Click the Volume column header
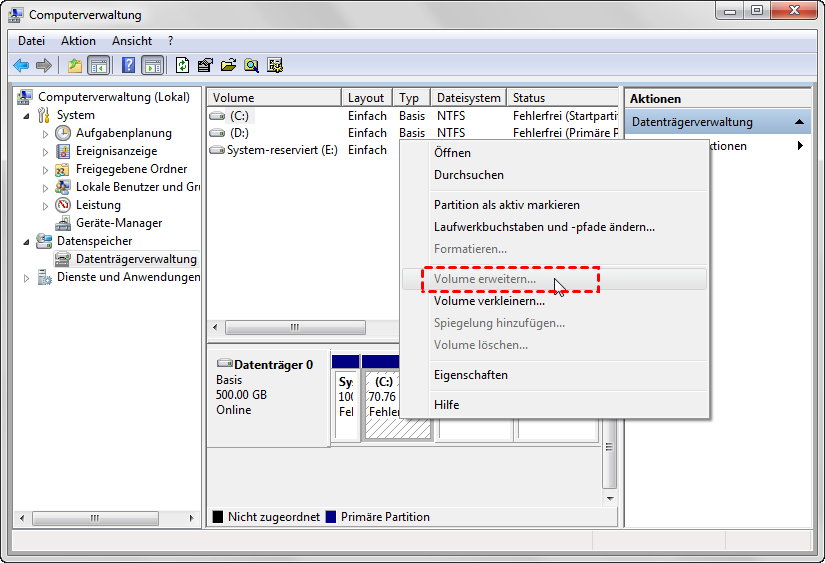Viewport: 825px width, 563px height. click(274, 97)
